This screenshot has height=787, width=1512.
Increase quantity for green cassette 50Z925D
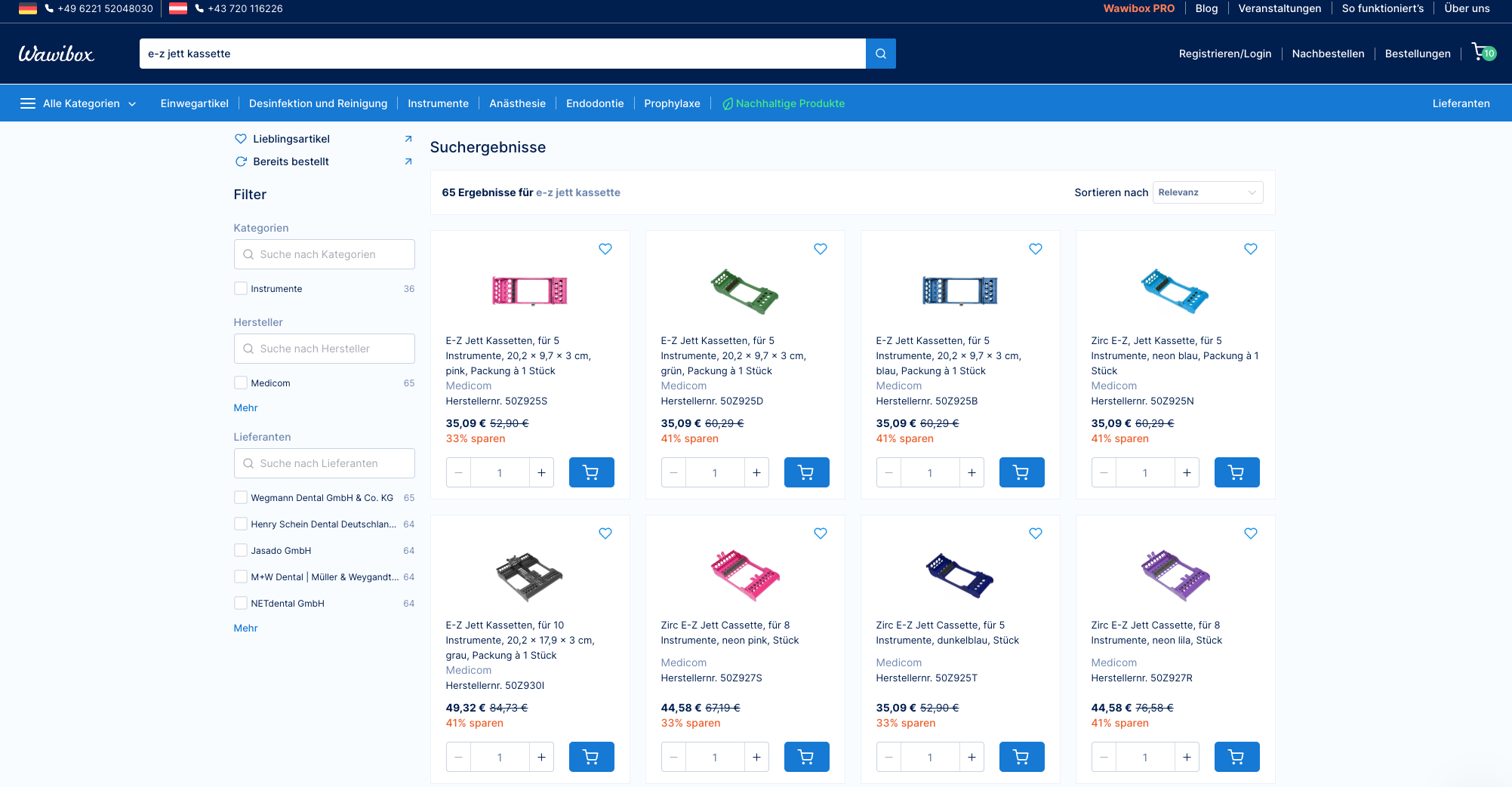pos(756,472)
